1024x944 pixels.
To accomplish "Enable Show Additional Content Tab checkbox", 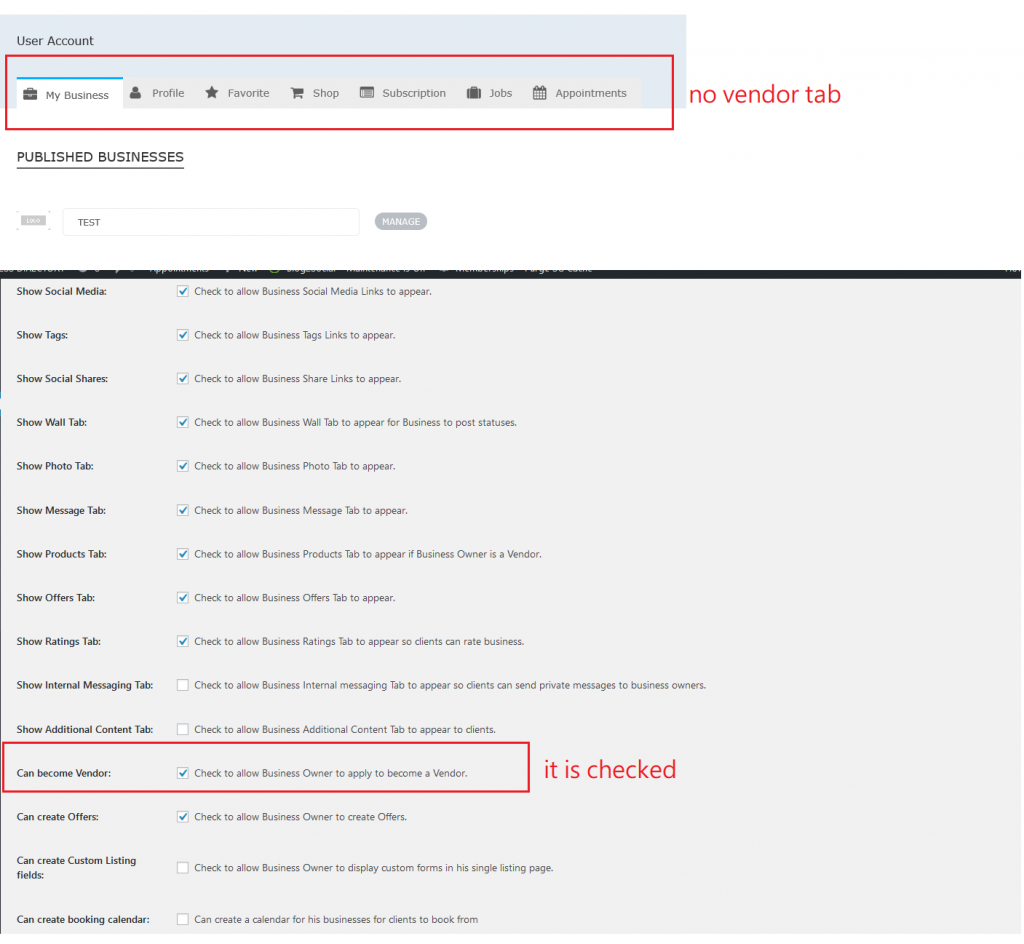I will point(183,730).
